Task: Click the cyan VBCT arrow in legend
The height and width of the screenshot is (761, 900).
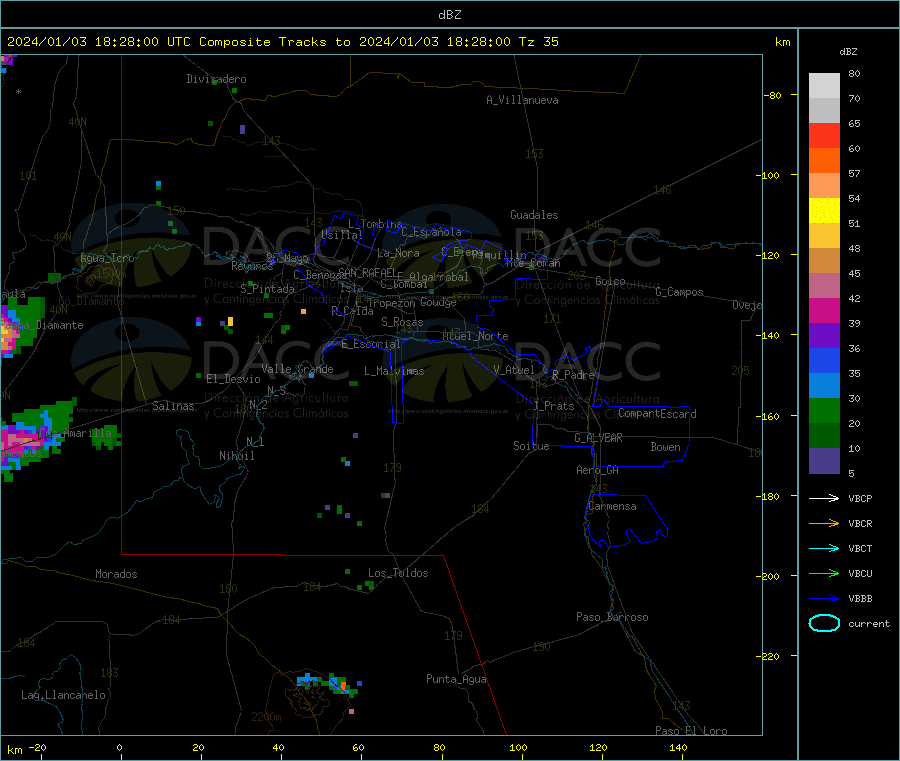Action: (824, 549)
